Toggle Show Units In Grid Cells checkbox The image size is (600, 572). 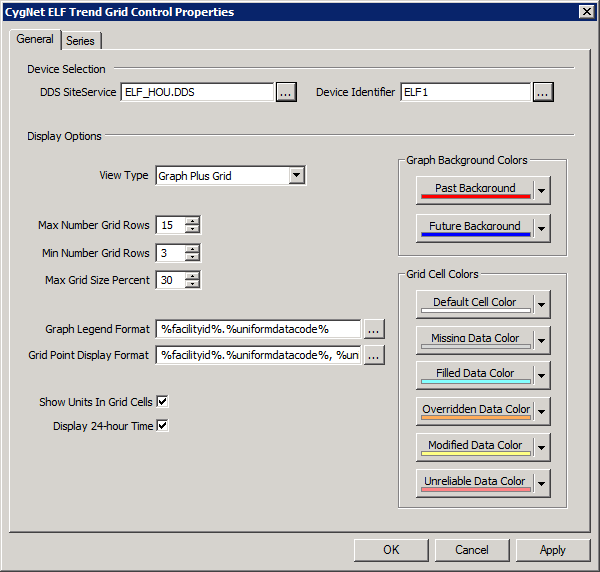[162, 402]
